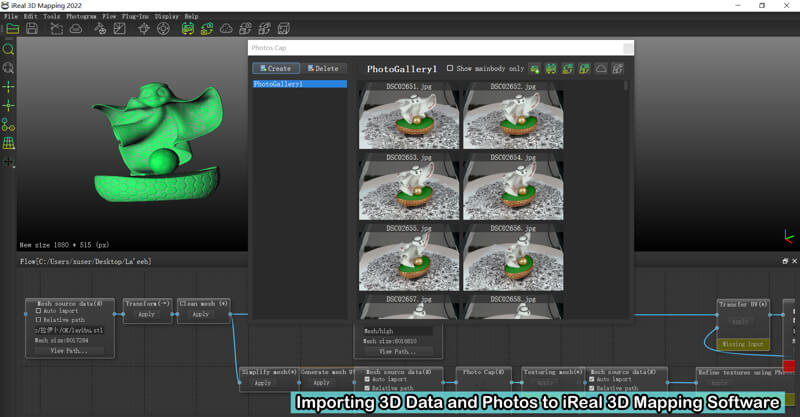800x417 pixels.
Task: Click the second green icon in Photos Cap toolbar
Action: pos(551,68)
